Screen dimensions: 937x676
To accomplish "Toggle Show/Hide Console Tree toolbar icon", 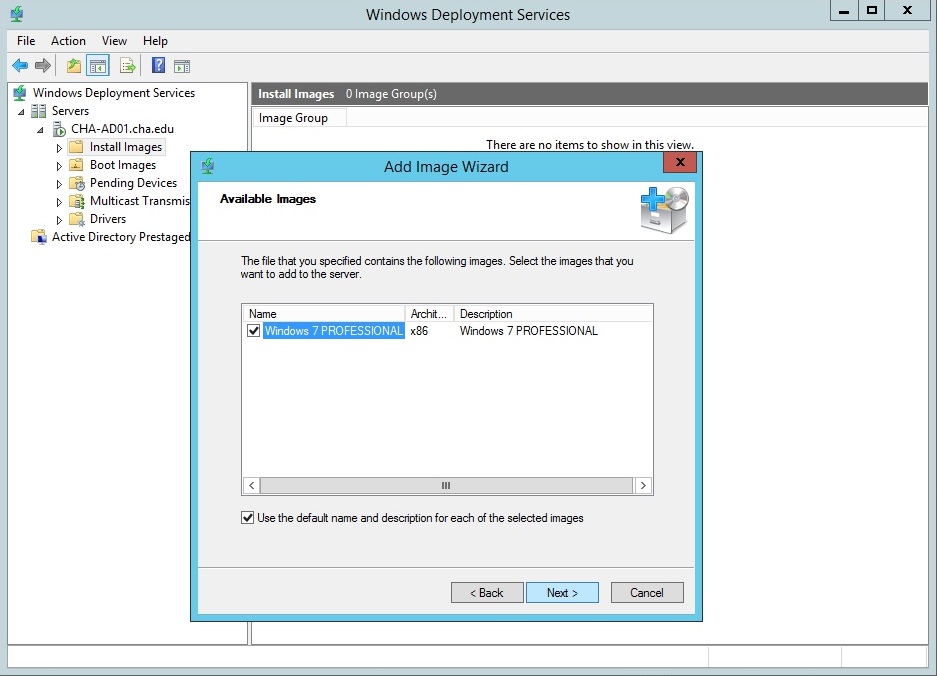I will coord(98,66).
